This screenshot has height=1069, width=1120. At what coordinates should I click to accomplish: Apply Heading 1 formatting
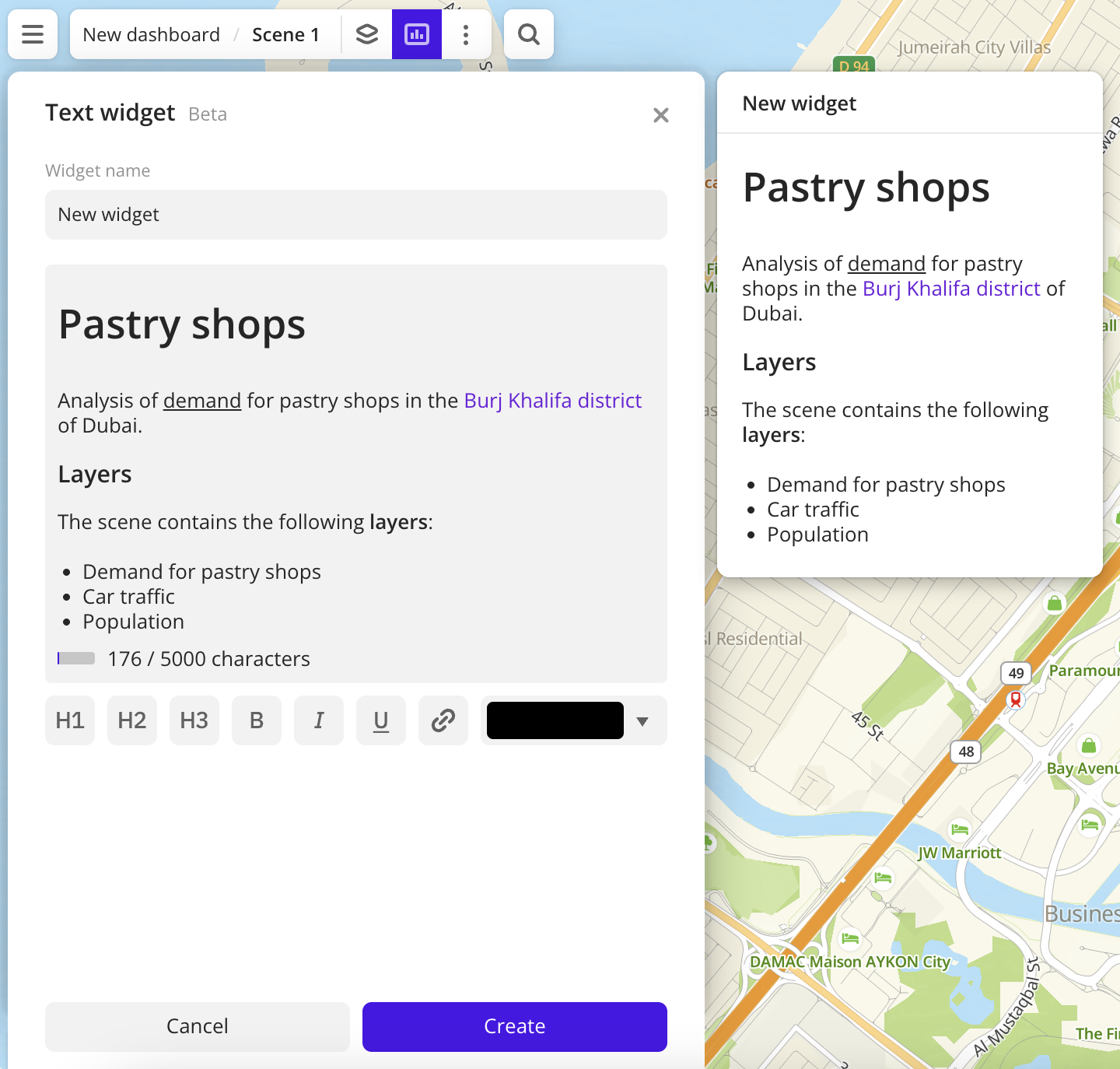coord(69,720)
